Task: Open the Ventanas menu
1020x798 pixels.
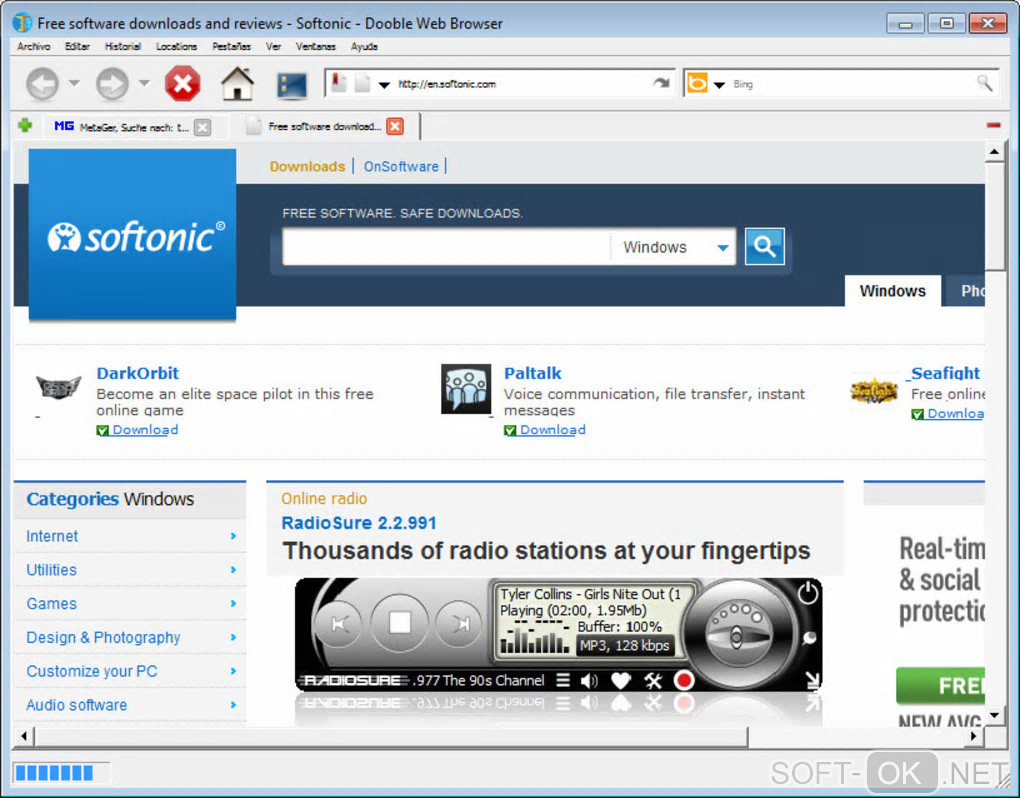Action: click(x=315, y=47)
